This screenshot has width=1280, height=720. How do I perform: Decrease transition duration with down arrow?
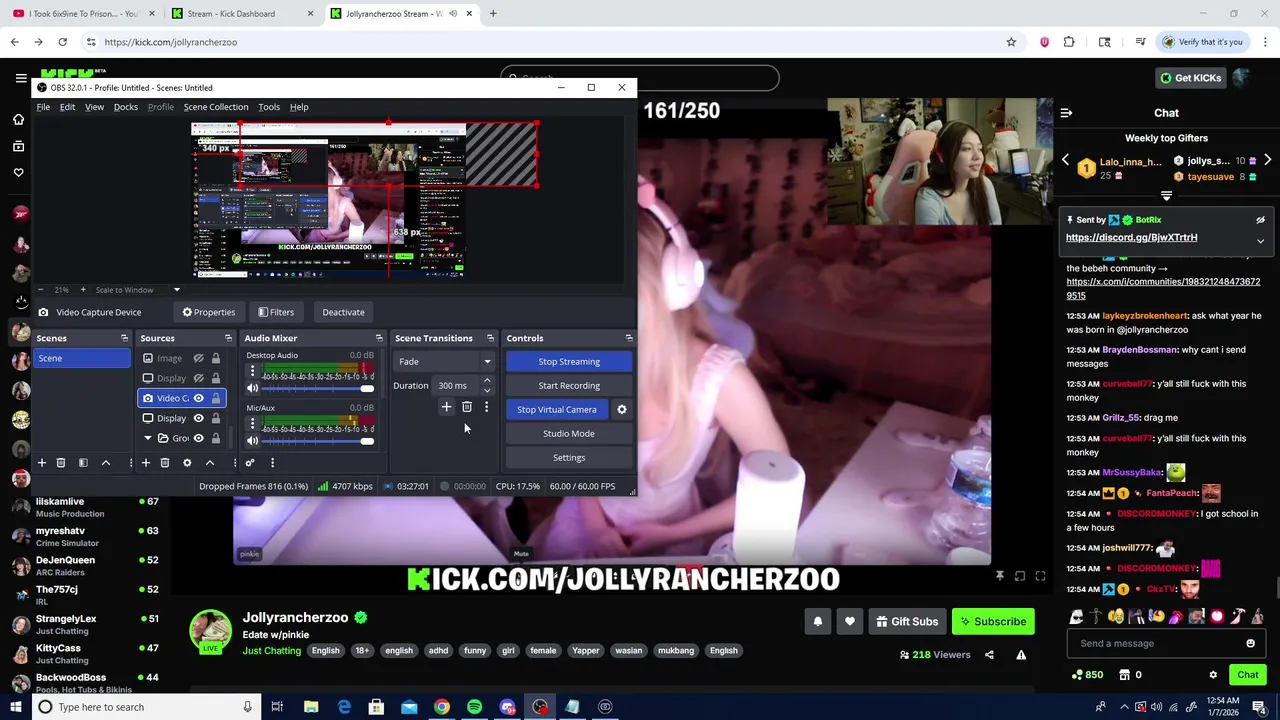487,390
